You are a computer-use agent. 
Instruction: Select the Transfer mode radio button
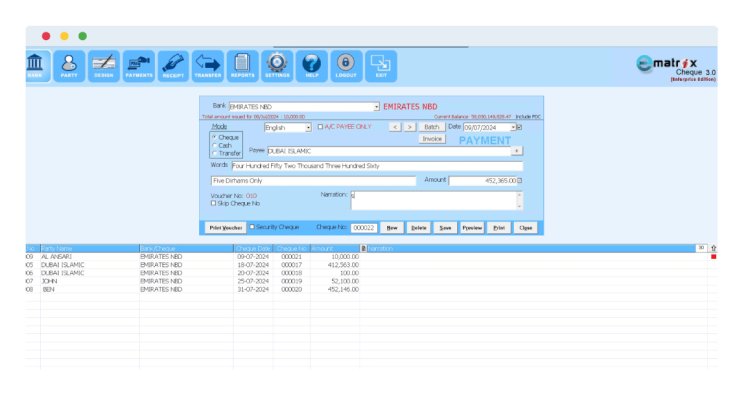(214, 153)
